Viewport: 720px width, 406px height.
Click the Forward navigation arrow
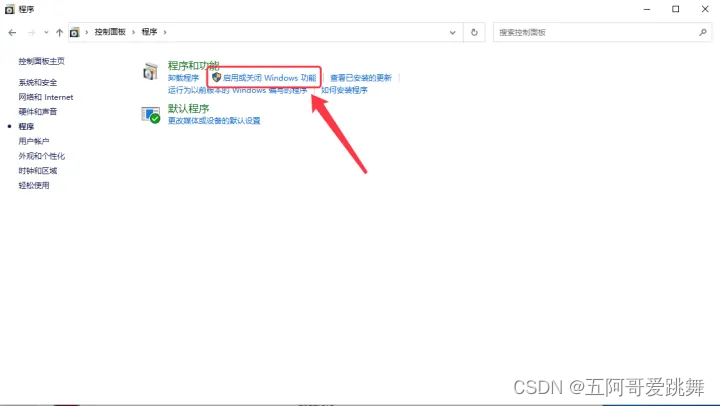pyautogui.click(x=31, y=32)
